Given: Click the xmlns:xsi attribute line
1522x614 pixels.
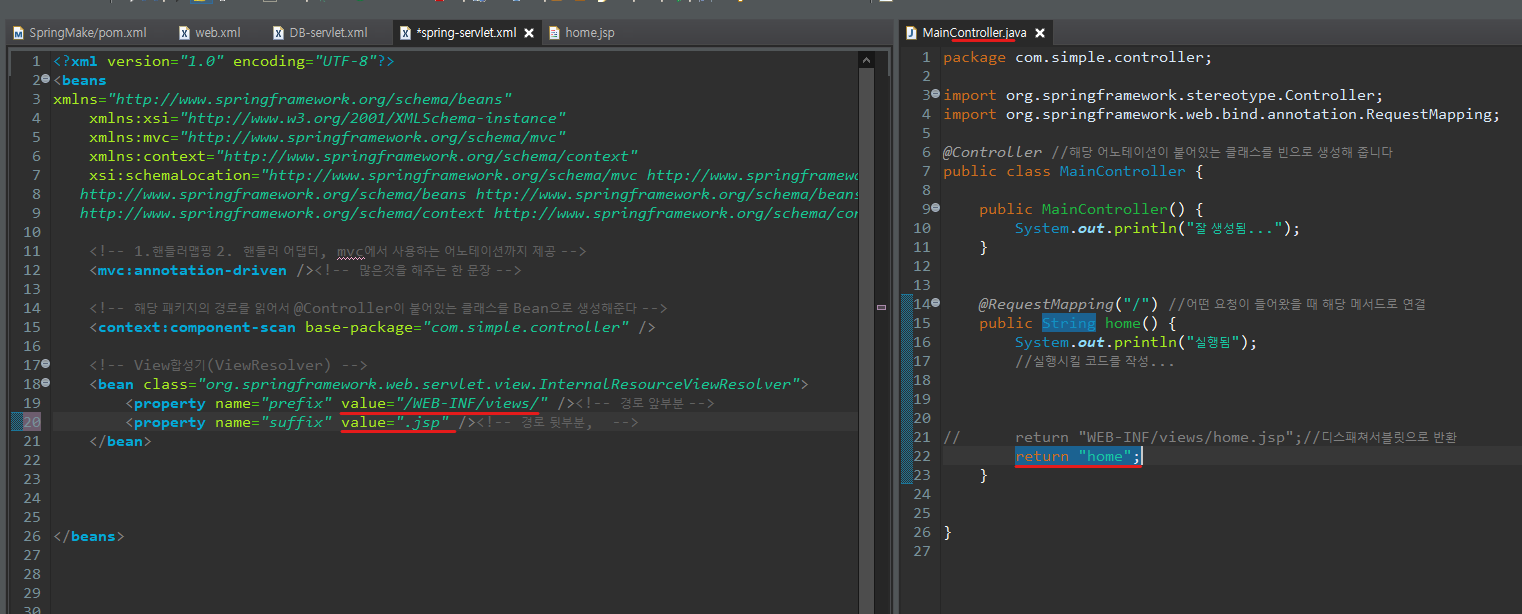Looking at the screenshot, I should [x=328, y=118].
